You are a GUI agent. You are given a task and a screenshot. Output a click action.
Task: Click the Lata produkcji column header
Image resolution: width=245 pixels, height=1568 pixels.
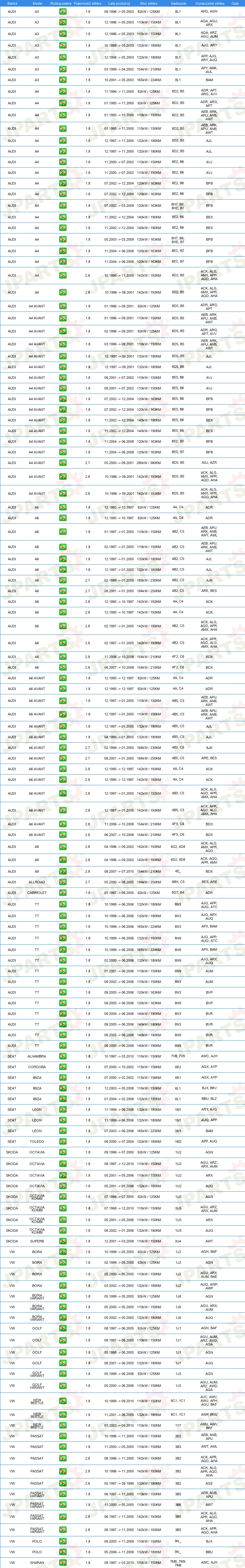click(119, 3)
